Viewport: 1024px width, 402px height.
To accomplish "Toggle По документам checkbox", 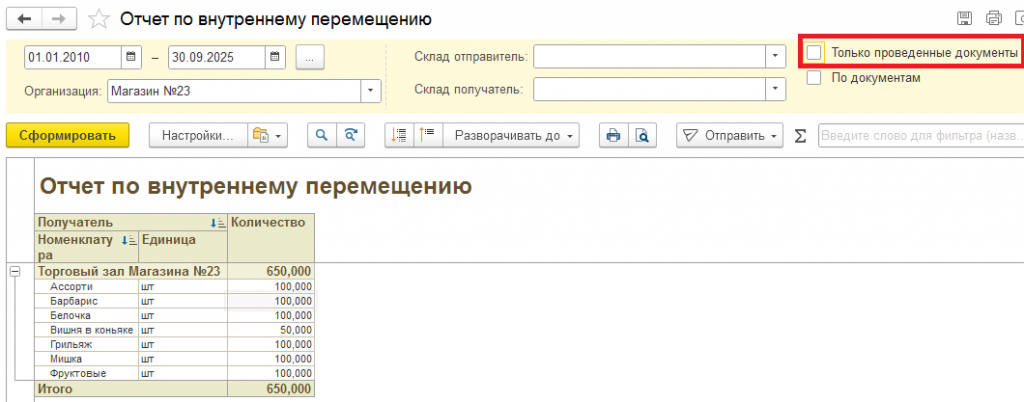I will click(x=814, y=78).
